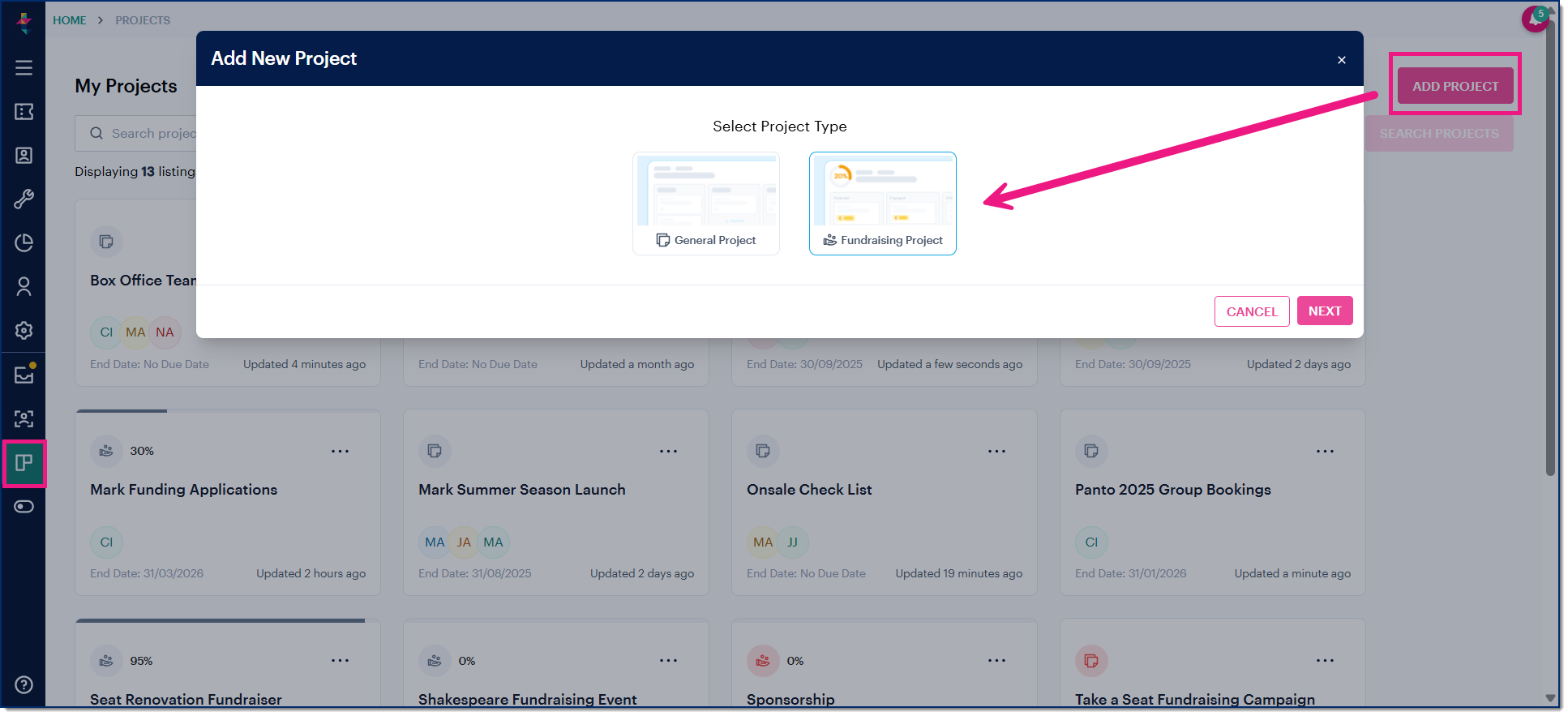This screenshot has width=1568, height=716.
Task: Open the Mark Summer Season Launch project
Action: [522, 490]
